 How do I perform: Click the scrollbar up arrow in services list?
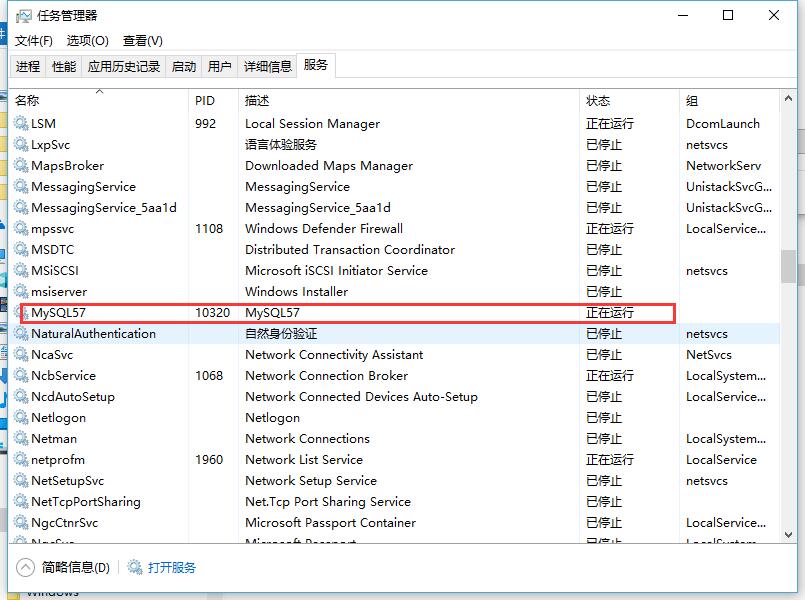pyautogui.click(x=789, y=98)
